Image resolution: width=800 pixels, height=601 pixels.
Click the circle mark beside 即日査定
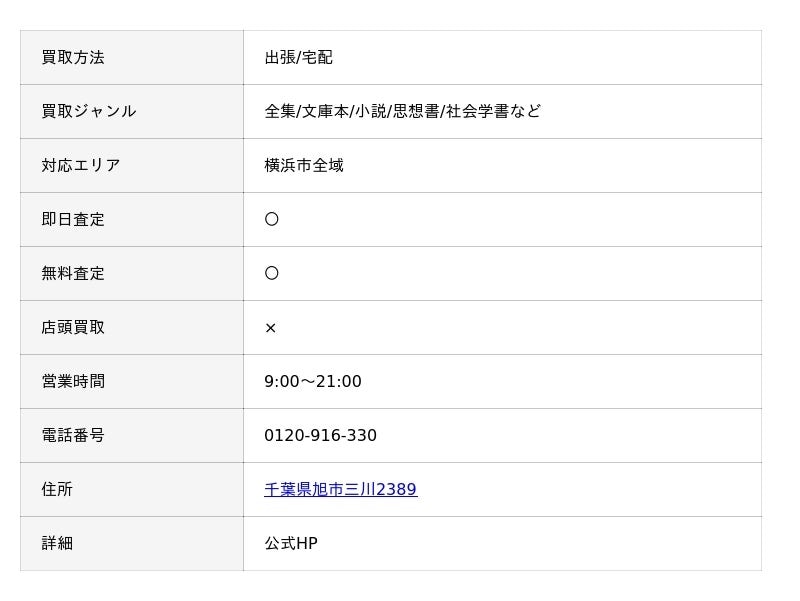click(x=271, y=219)
